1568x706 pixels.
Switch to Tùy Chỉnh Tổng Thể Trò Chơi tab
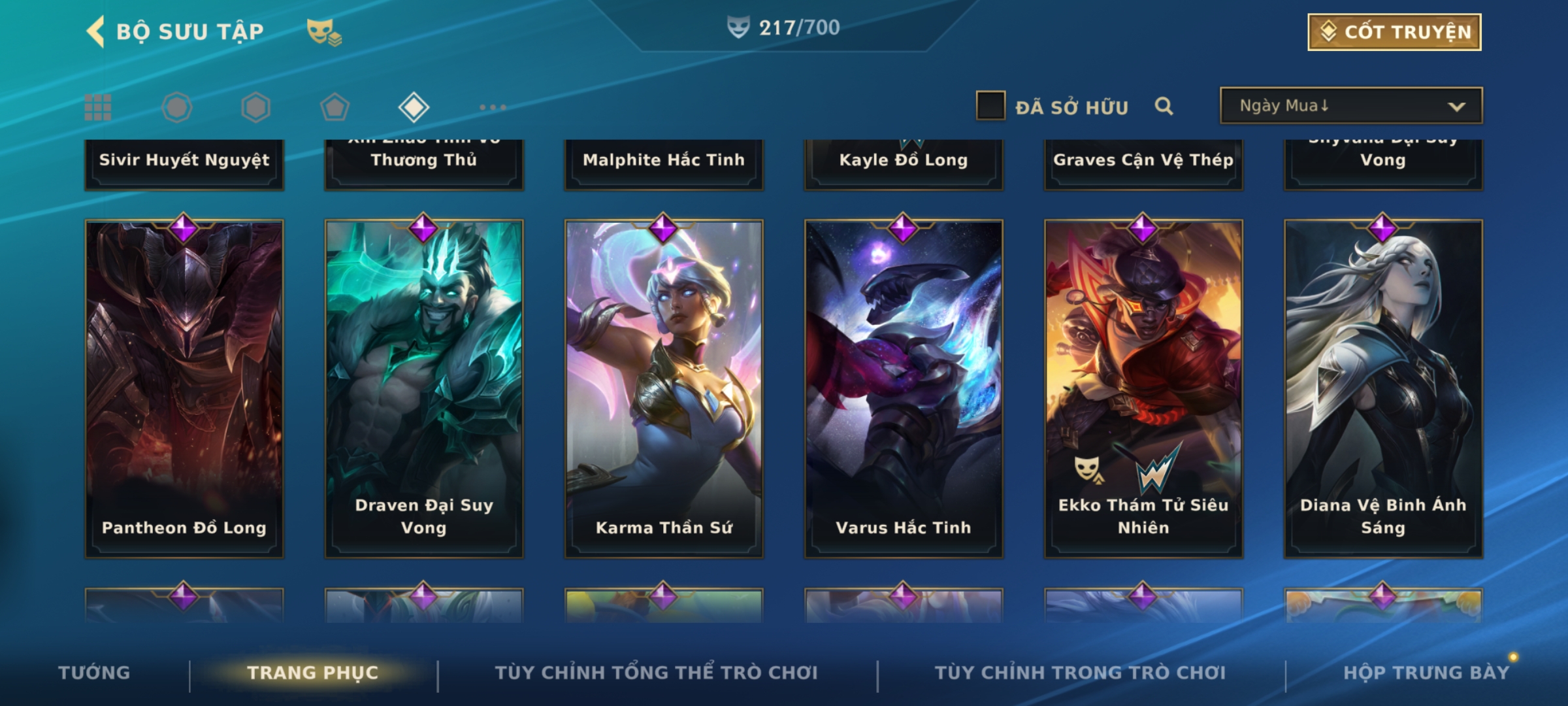click(656, 673)
